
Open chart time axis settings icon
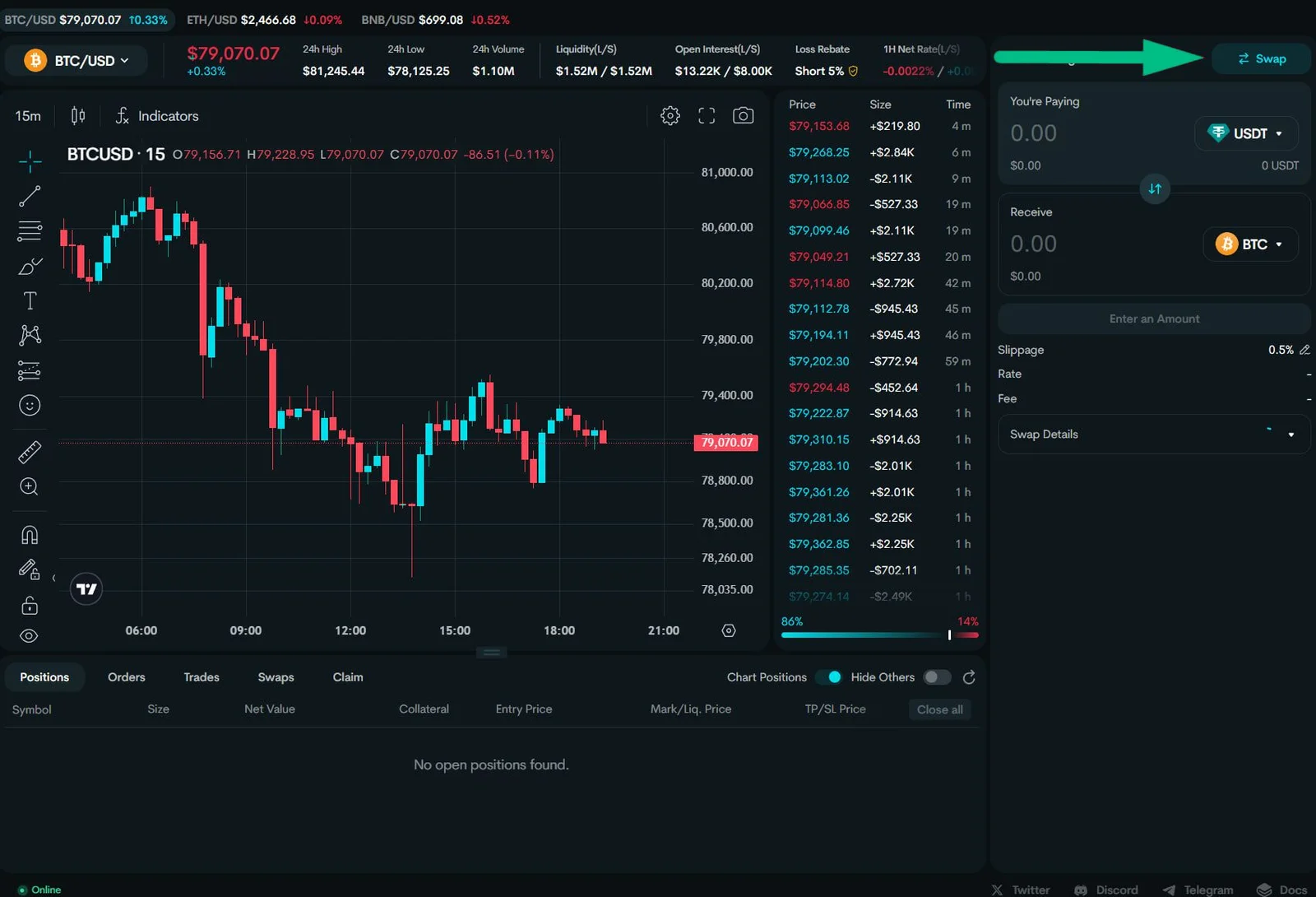click(x=729, y=630)
